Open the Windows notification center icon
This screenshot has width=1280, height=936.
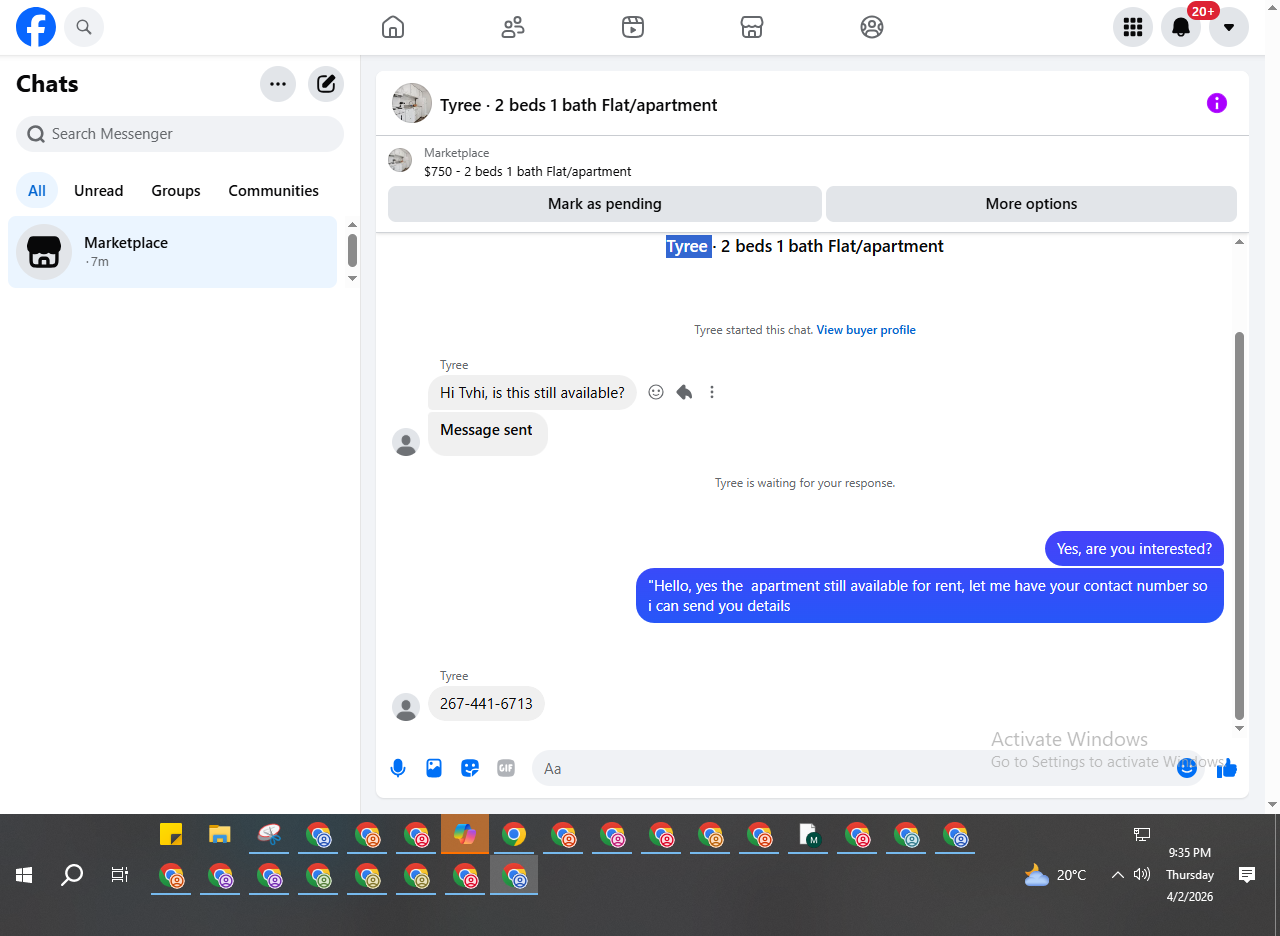pos(1247,875)
